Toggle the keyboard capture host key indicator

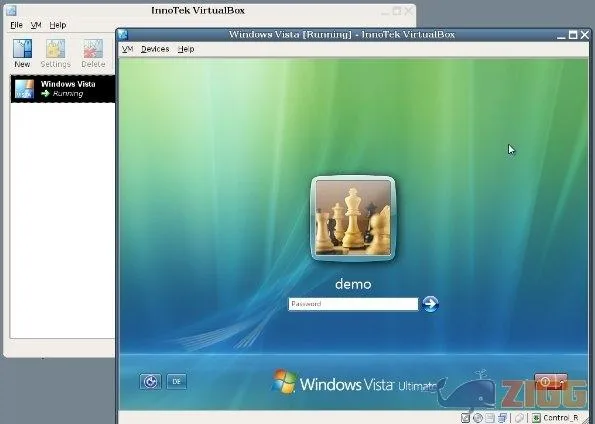(536, 418)
